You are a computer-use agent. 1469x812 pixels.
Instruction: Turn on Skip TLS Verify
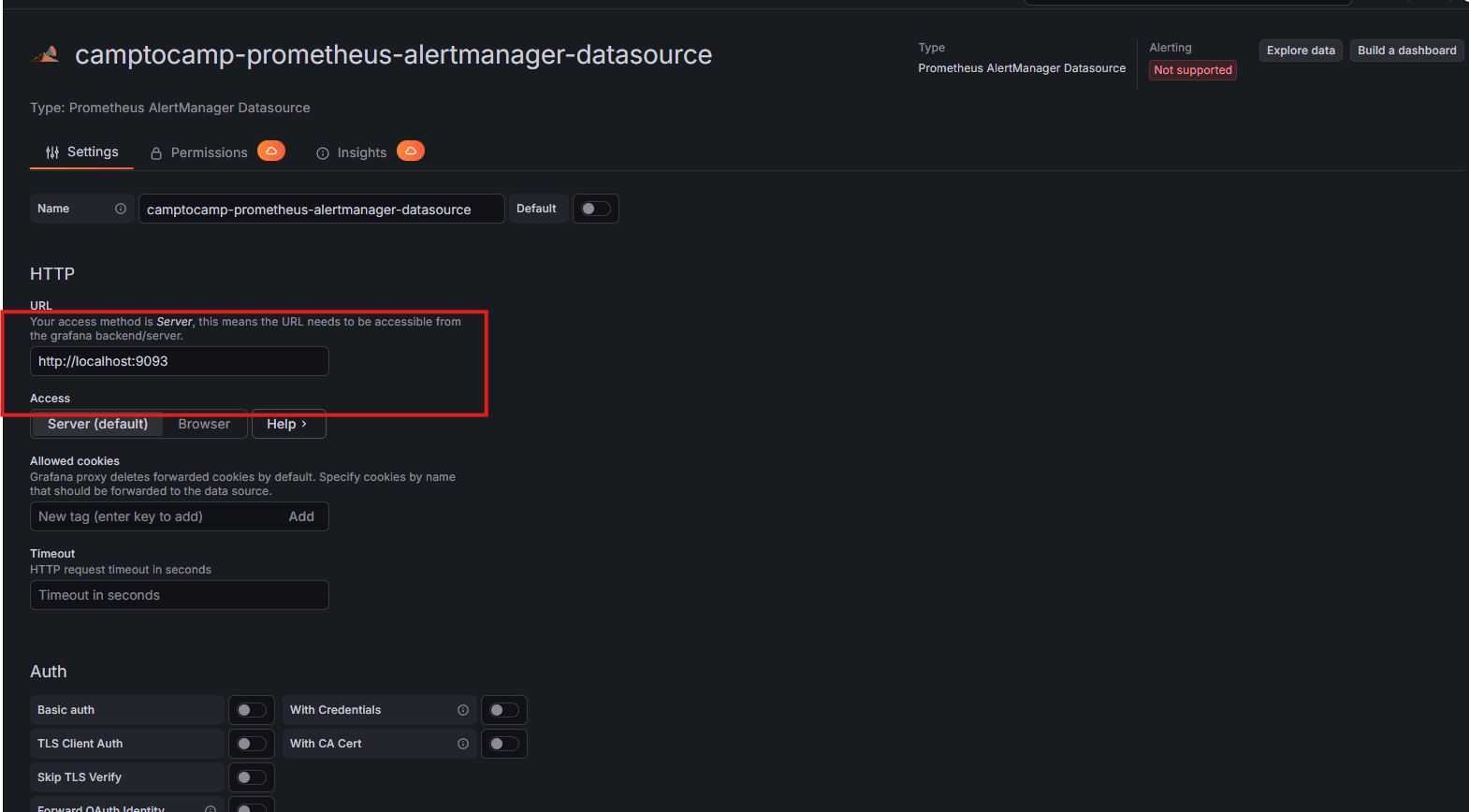[x=251, y=777]
